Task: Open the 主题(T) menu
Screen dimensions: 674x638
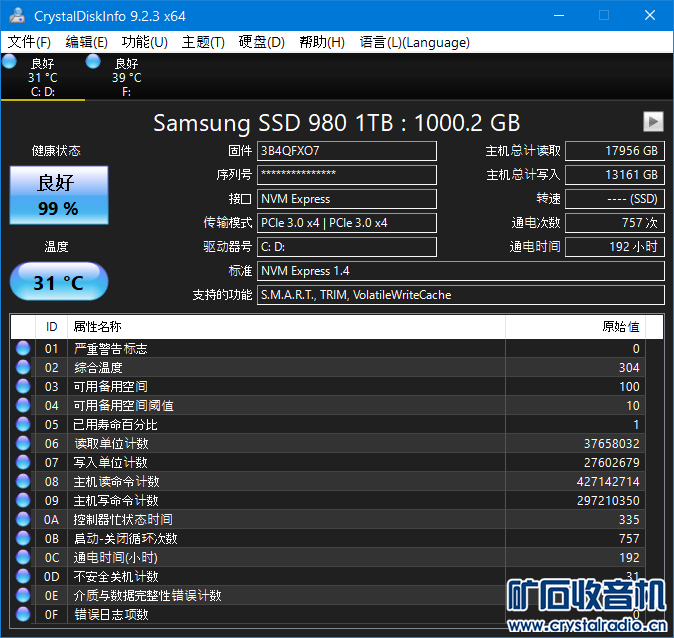Action: click(x=203, y=42)
